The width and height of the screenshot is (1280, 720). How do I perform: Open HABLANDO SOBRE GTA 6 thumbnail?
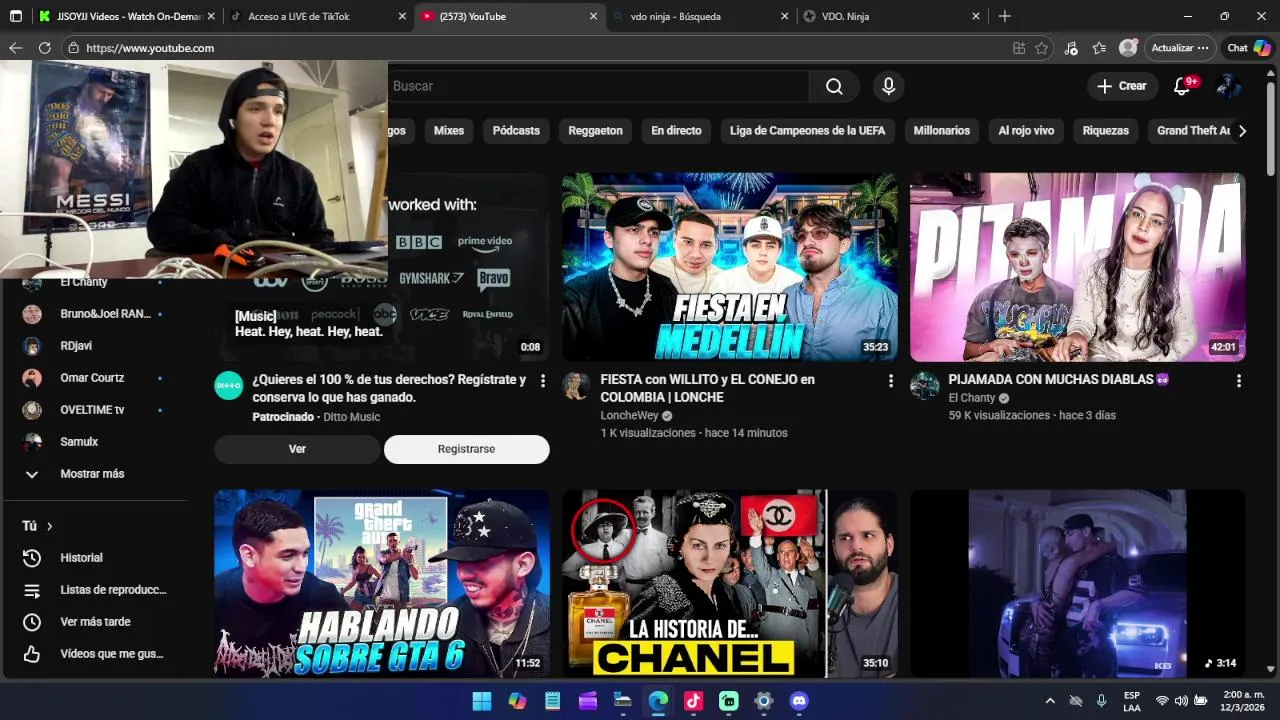pyautogui.click(x=381, y=583)
